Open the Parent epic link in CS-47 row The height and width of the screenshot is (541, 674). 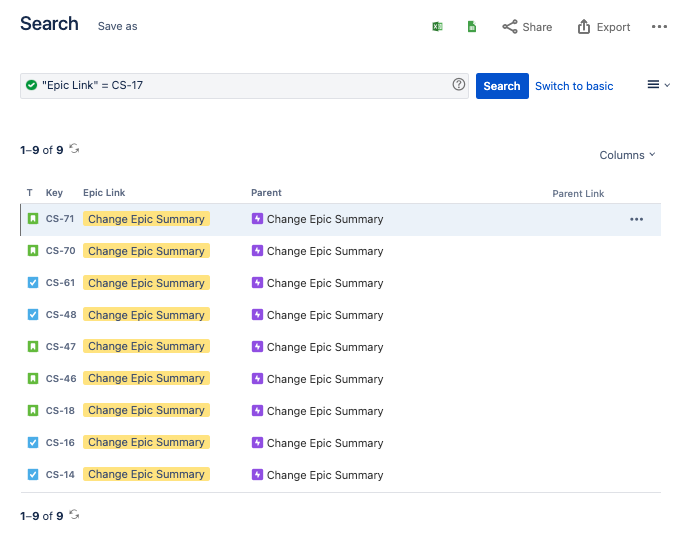325,347
